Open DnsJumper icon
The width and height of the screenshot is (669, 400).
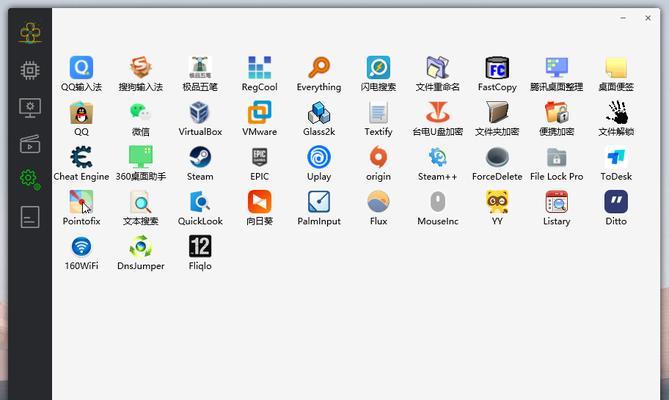click(141, 246)
